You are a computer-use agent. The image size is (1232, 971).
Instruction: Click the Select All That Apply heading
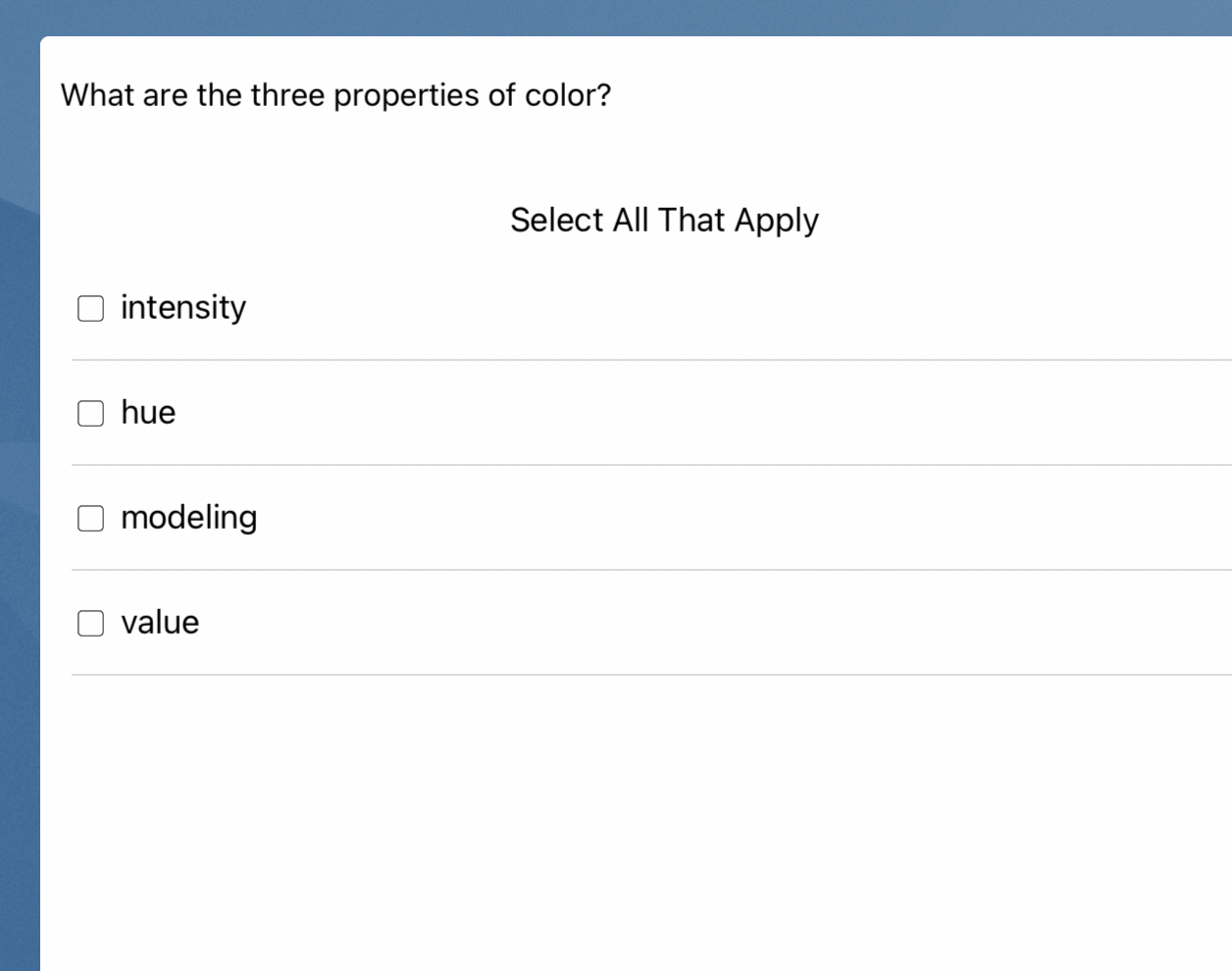coord(664,220)
